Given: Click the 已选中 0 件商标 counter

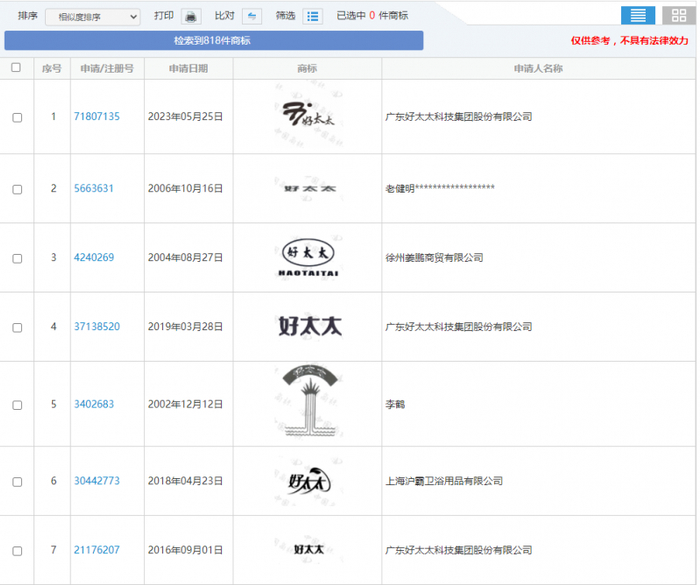Looking at the screenshot, I should click(372, 16).
